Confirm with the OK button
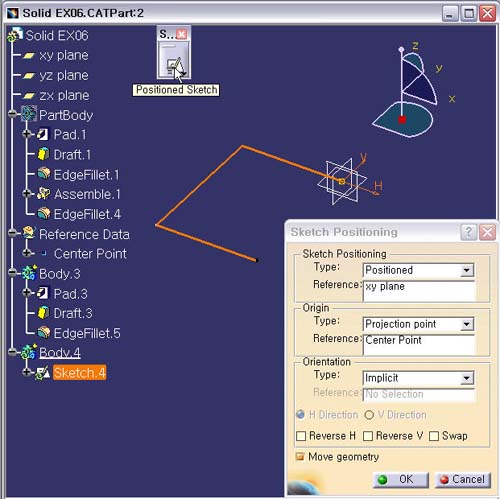The image size is (500, 499). (401, 480)
